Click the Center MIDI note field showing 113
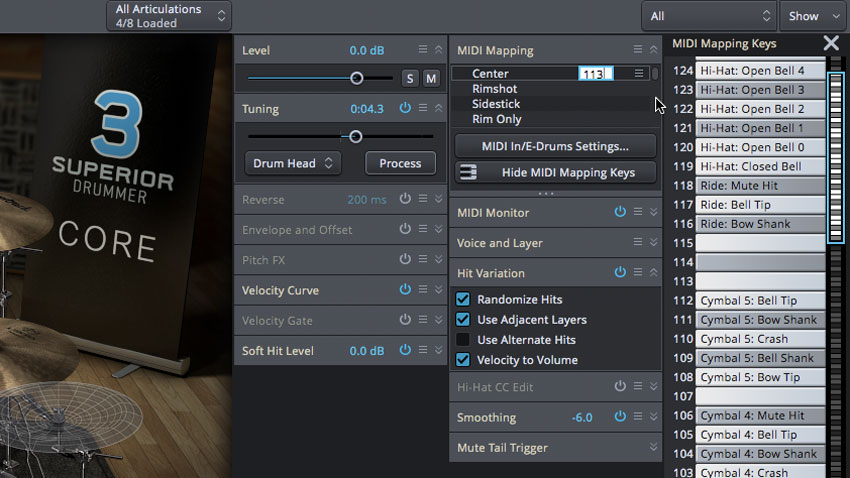Viewport: 850px width, 478px height. [595, 74]
